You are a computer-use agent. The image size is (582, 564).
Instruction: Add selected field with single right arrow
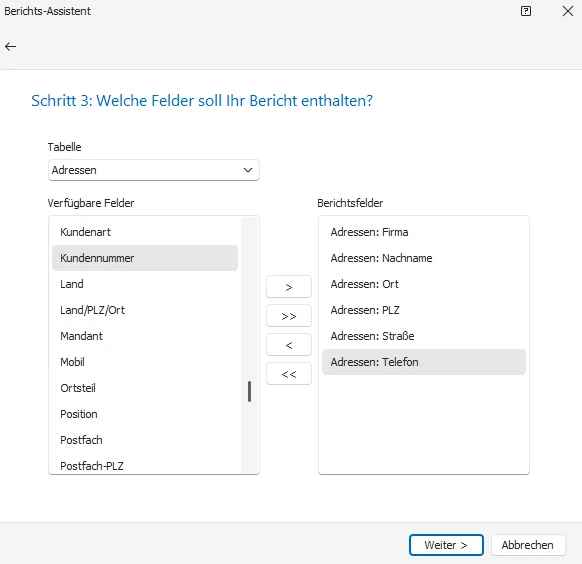[289, 287]
